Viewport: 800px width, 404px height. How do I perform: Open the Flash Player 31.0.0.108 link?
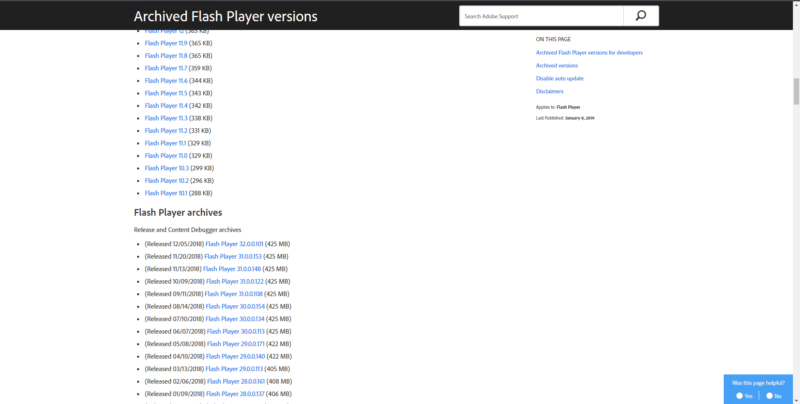234,294
